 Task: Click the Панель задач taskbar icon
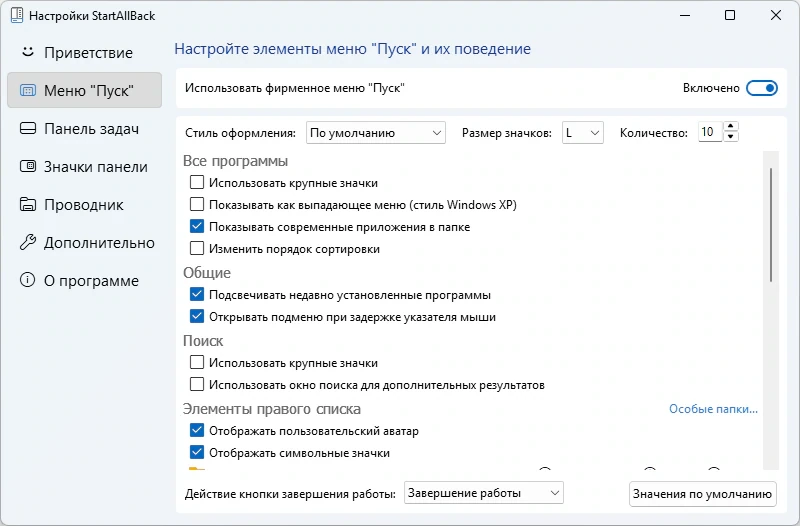[28, 128]
